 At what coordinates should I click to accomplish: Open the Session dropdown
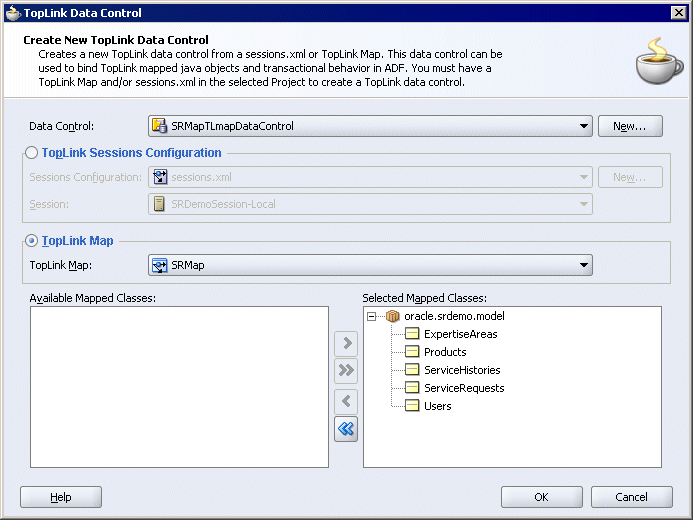tap(370, 204)
